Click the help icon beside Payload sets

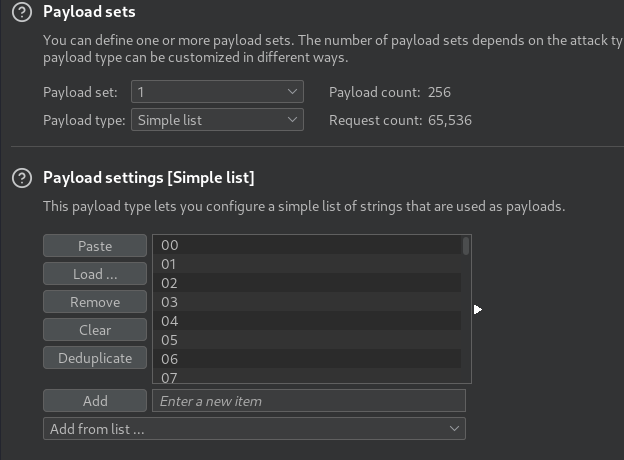20,12
